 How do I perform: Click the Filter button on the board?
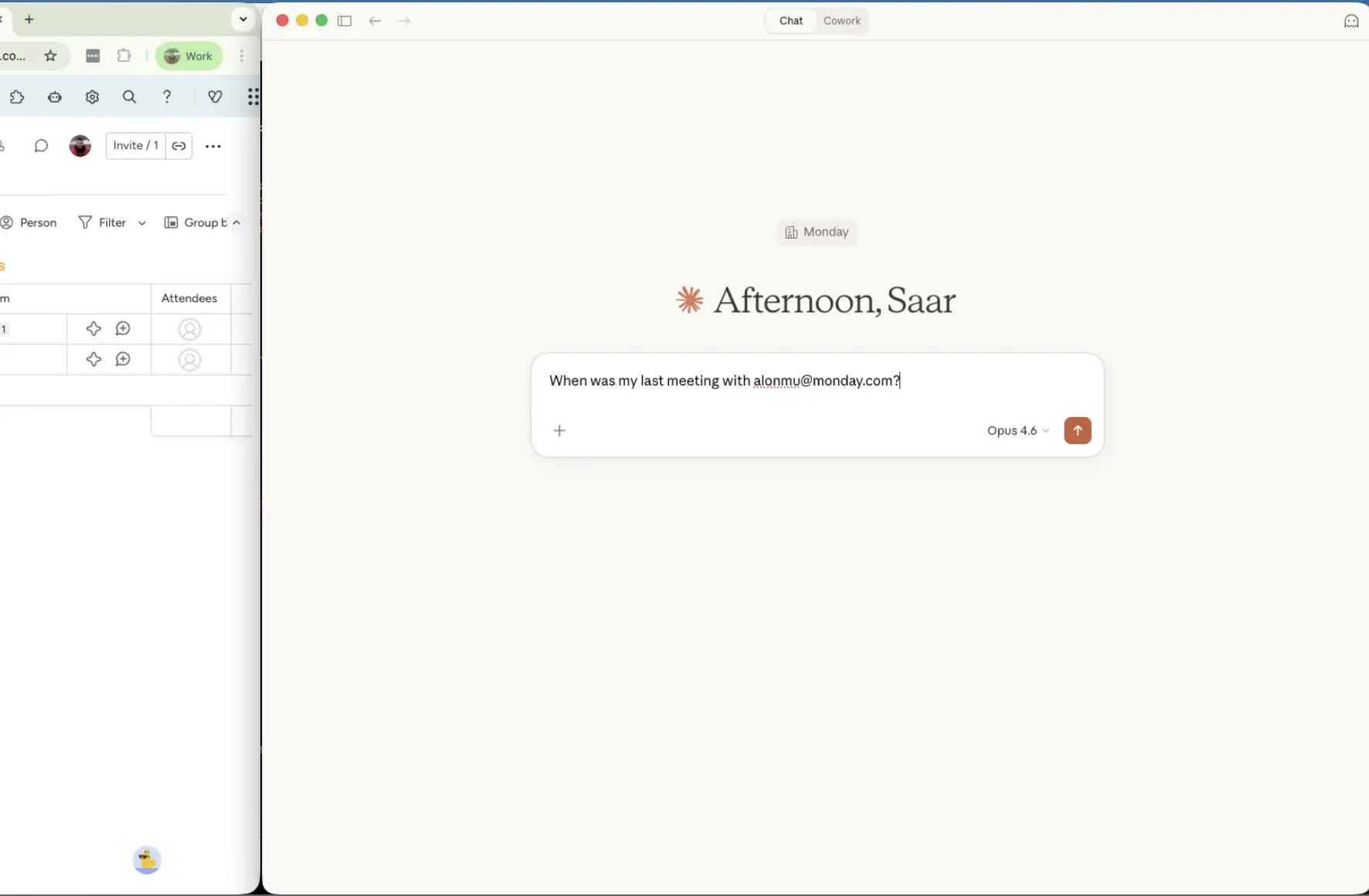click(104, 222)
